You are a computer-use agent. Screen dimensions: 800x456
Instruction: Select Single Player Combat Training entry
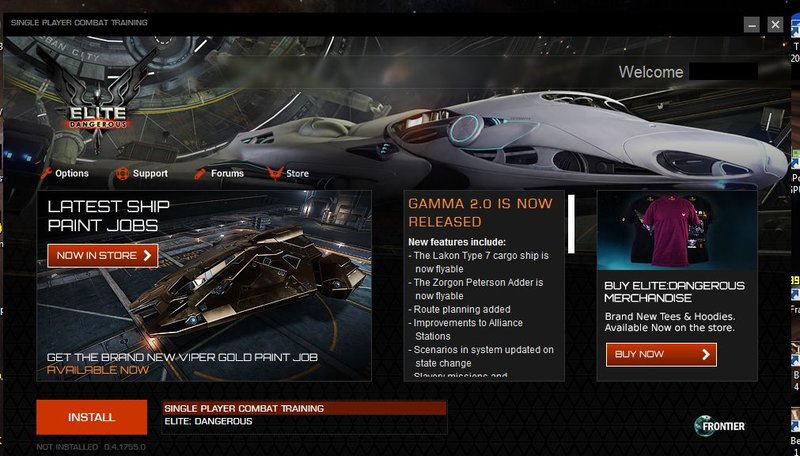point(304,408)
